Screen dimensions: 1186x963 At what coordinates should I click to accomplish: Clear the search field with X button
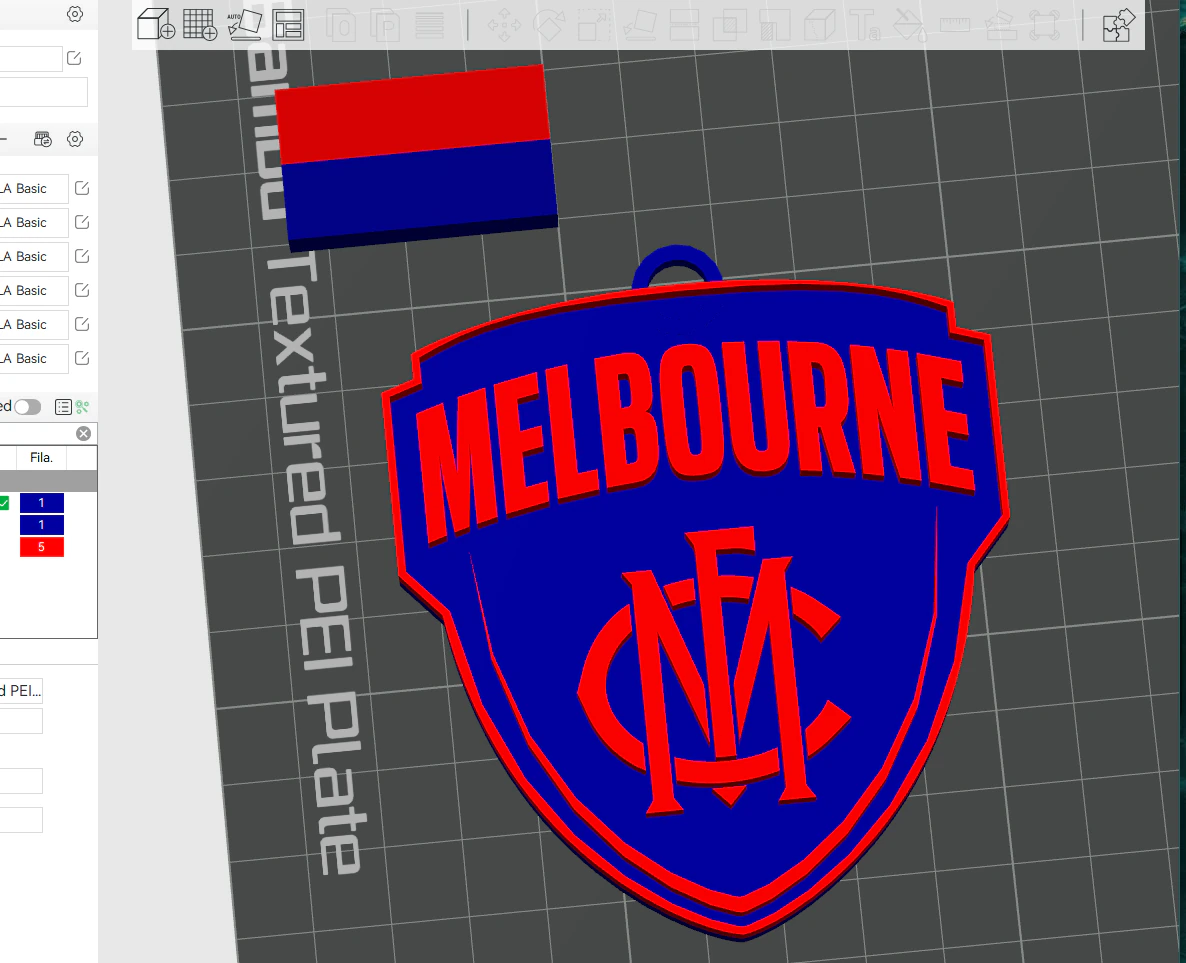[84, 433]
